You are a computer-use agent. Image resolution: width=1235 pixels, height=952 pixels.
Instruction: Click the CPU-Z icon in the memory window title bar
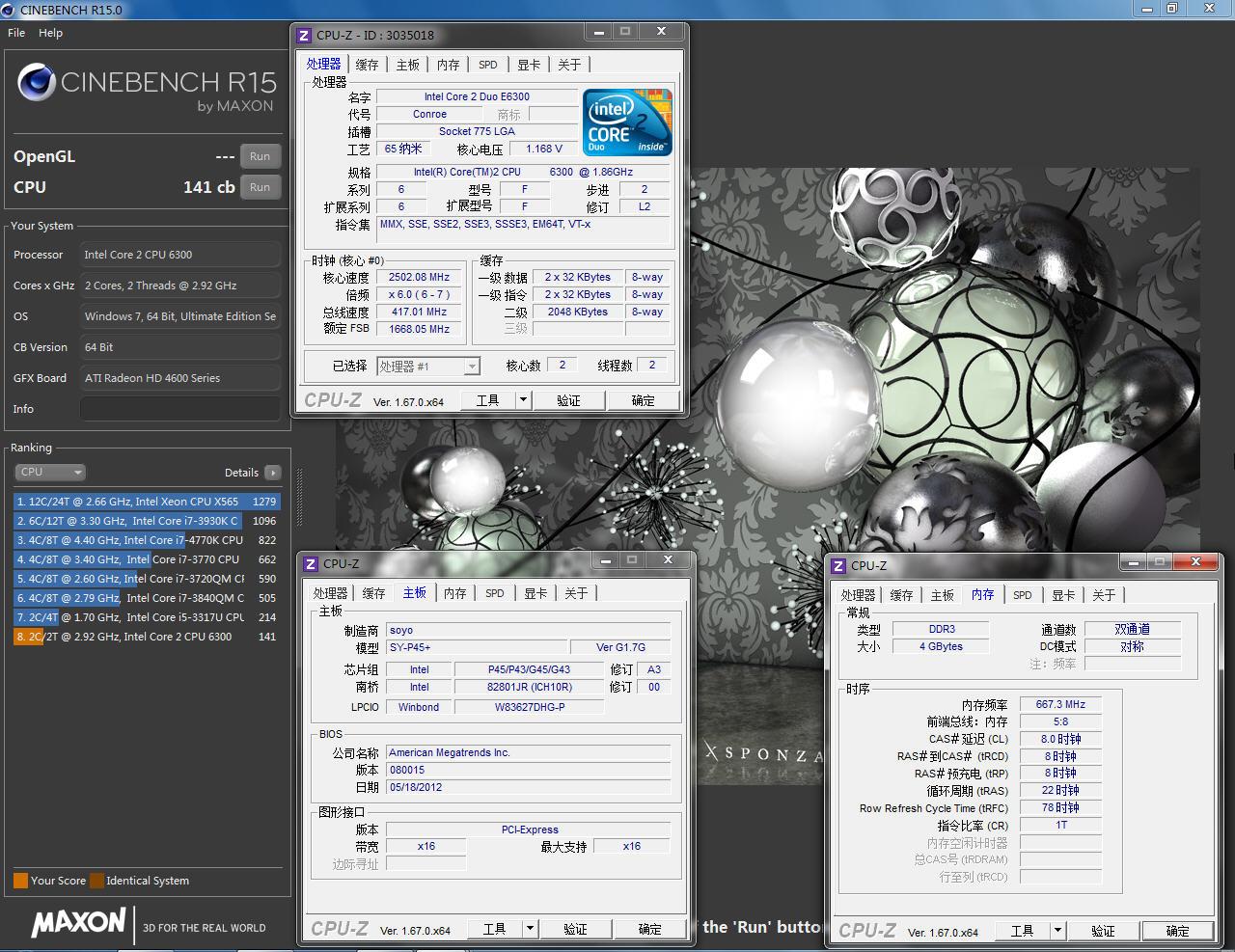coord(838,565)
